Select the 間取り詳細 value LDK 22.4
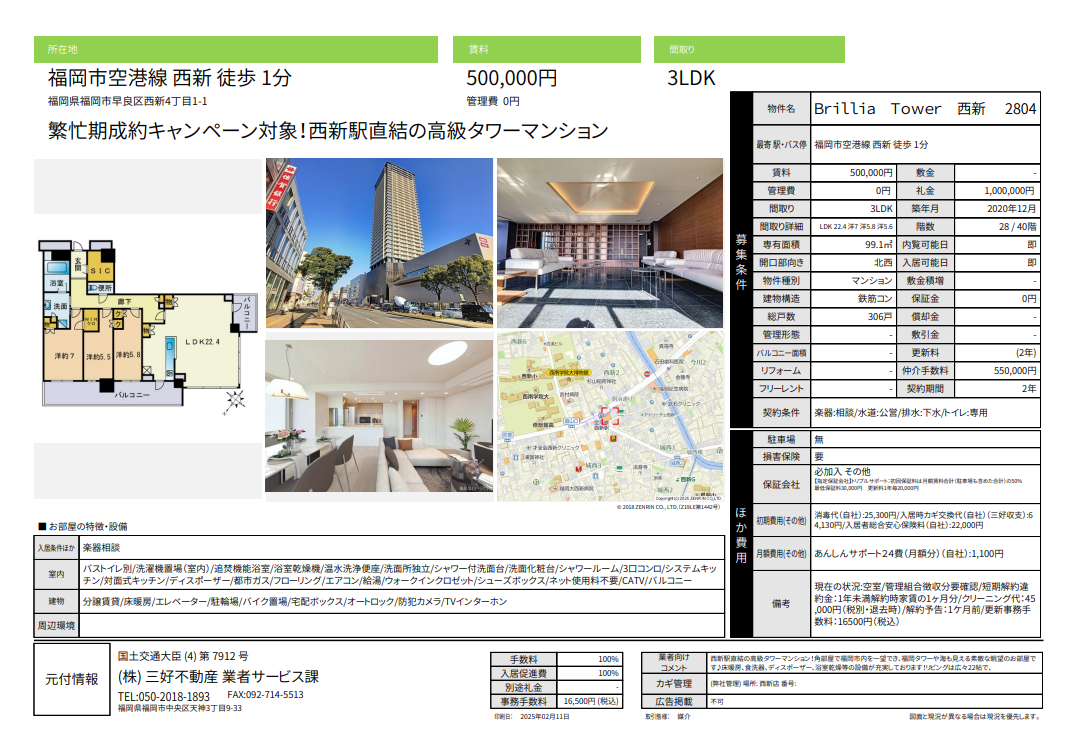 [x=856, y=226]
